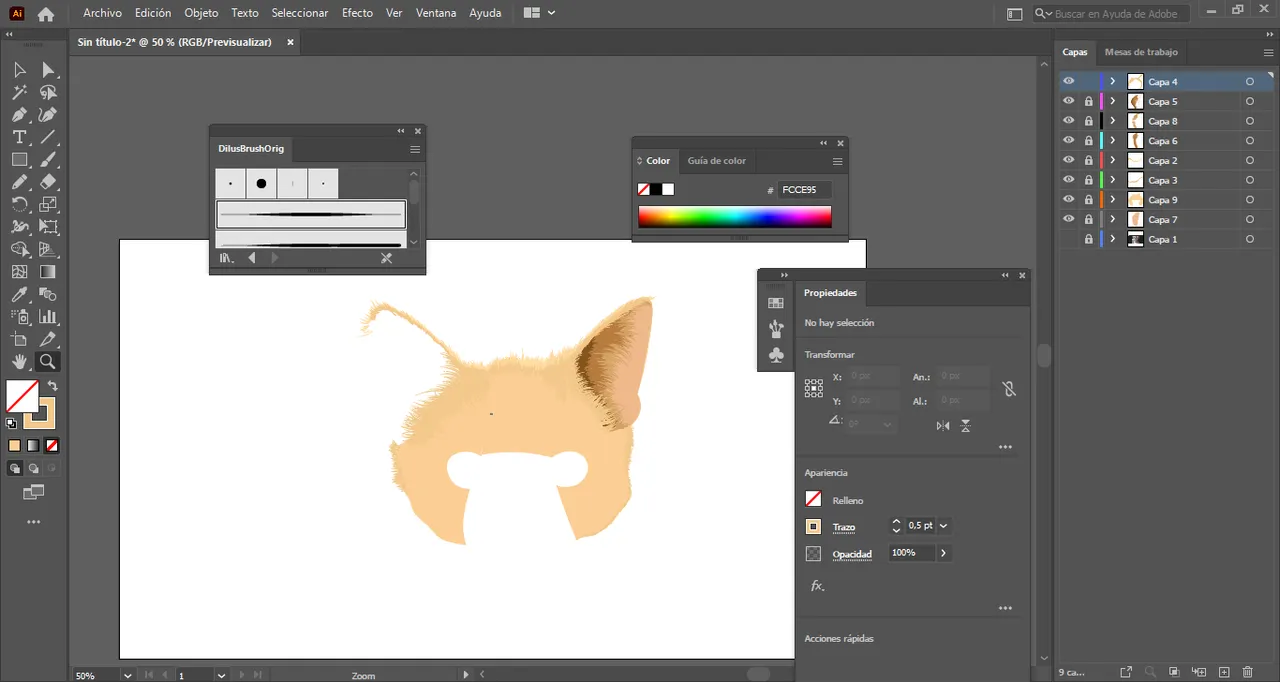The height and width of the screenshot is (682, 1280).
Task: Expand layer Capa 2 contents
Action: point(1113,161)
